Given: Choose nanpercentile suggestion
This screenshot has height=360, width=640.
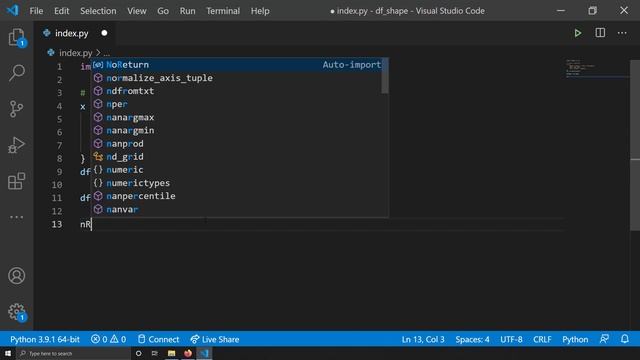Looking at the screenshot, I should (x=237, y=196).
